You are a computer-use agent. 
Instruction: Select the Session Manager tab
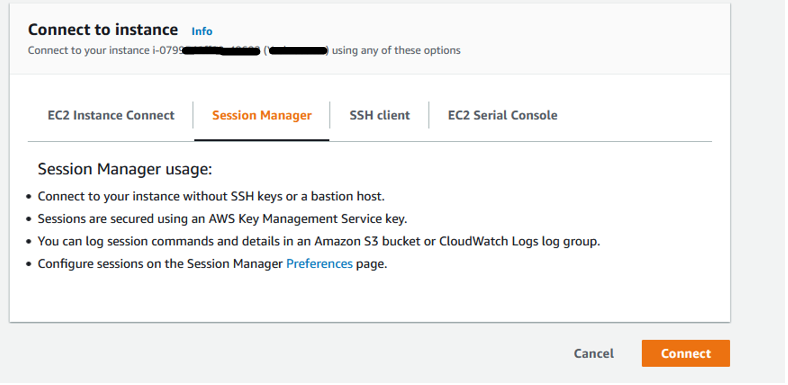click(x=262, y=115)
